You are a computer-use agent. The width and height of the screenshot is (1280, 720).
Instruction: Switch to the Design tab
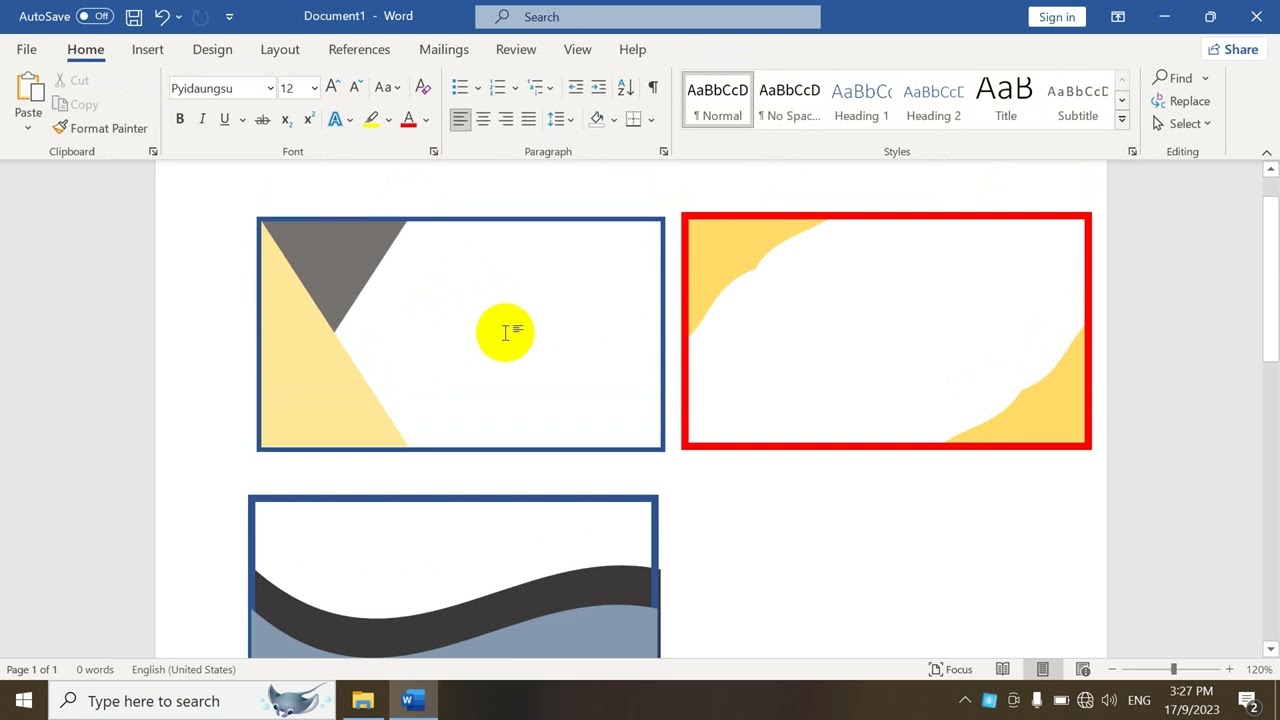212,49
